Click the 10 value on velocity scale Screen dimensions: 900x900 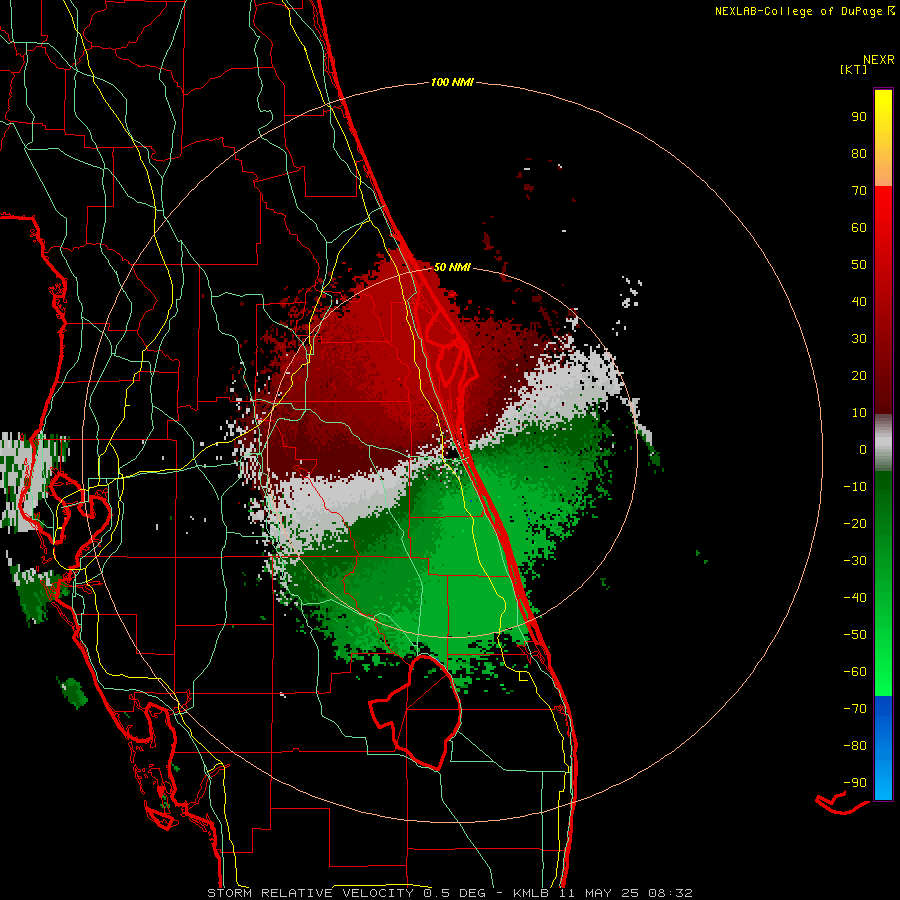(859, 413)
